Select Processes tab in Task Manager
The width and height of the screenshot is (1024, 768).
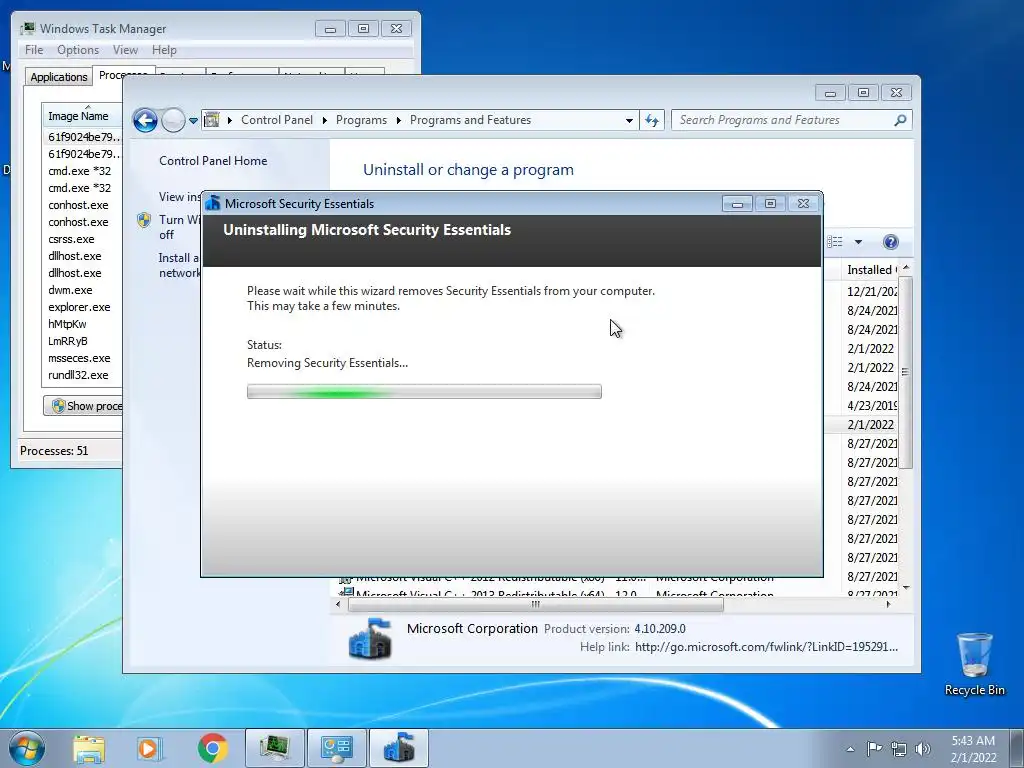point(123,74)
